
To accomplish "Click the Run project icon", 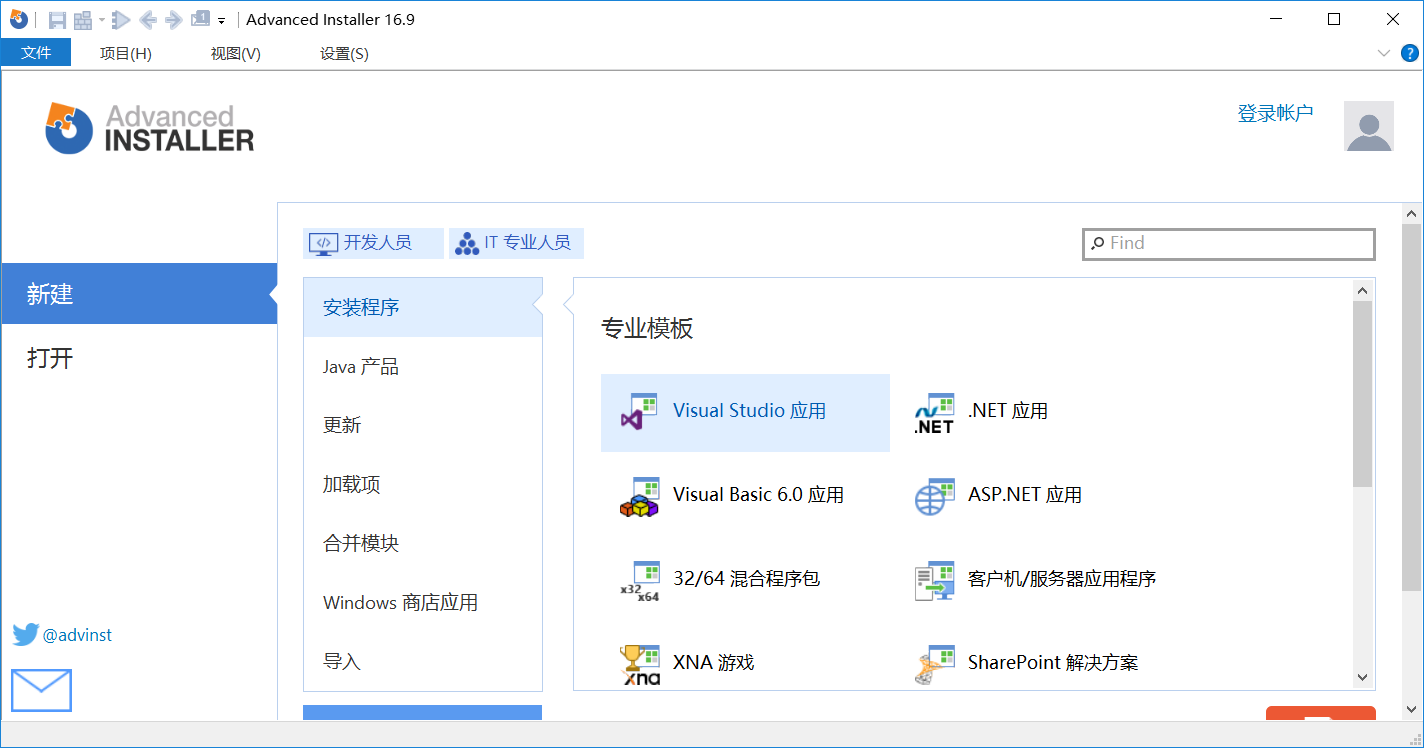I will [x=121, y=20].
